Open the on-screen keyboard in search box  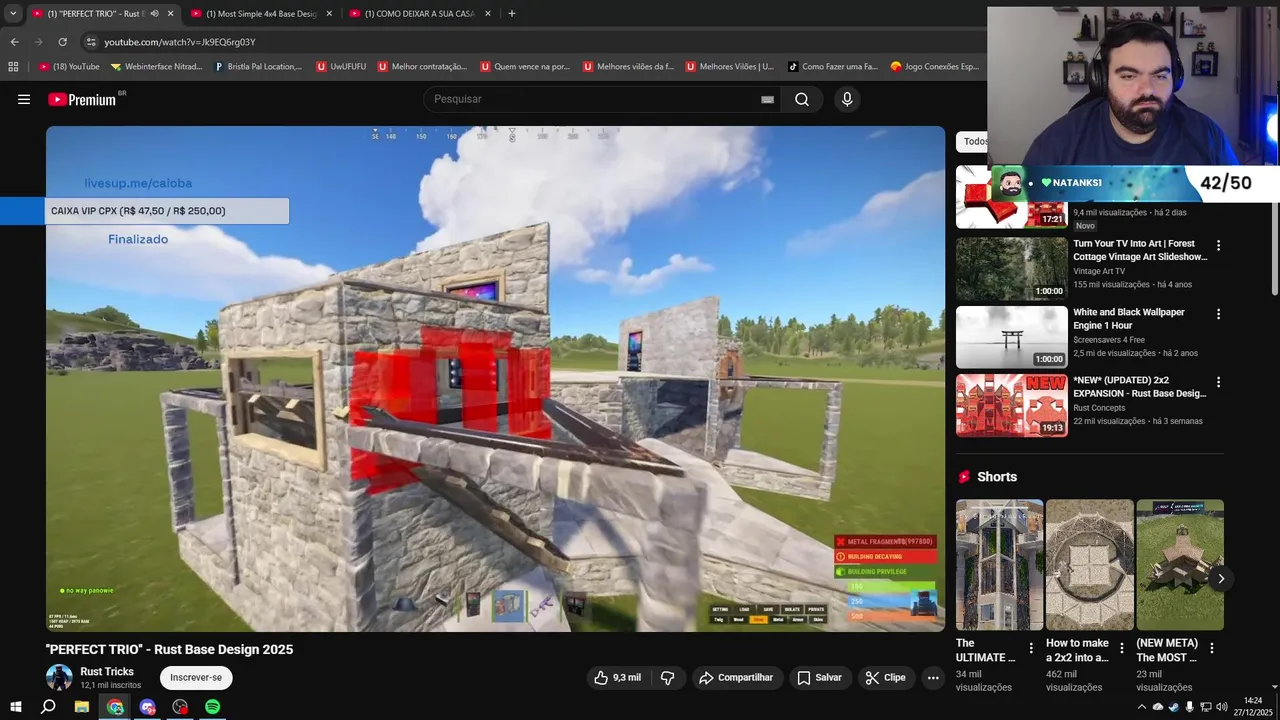(x=767, y=99)
